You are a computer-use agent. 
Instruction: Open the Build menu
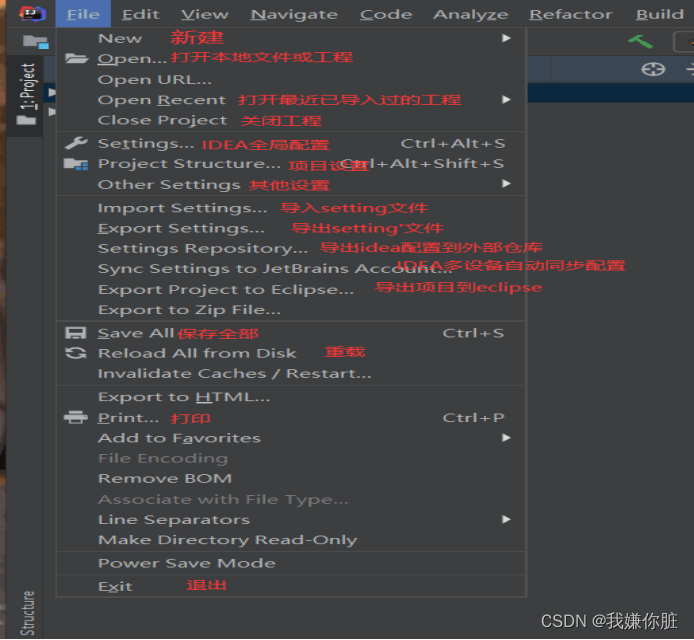pos(660,14)
